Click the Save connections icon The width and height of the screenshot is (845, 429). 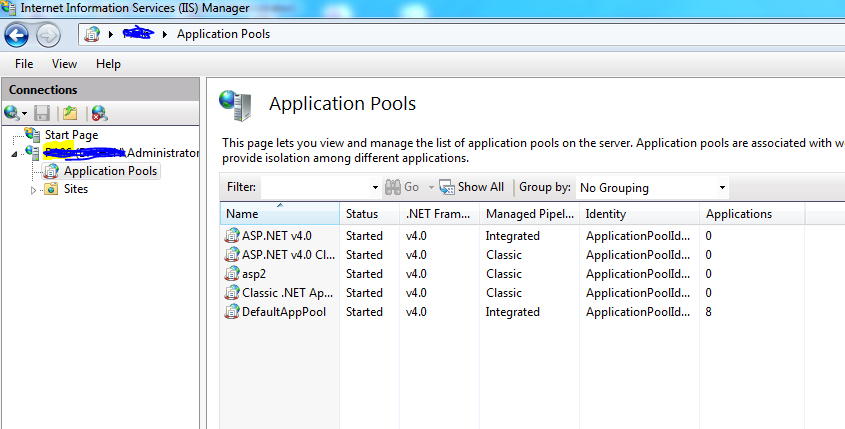pyautogui.click(x=42, y=113)
